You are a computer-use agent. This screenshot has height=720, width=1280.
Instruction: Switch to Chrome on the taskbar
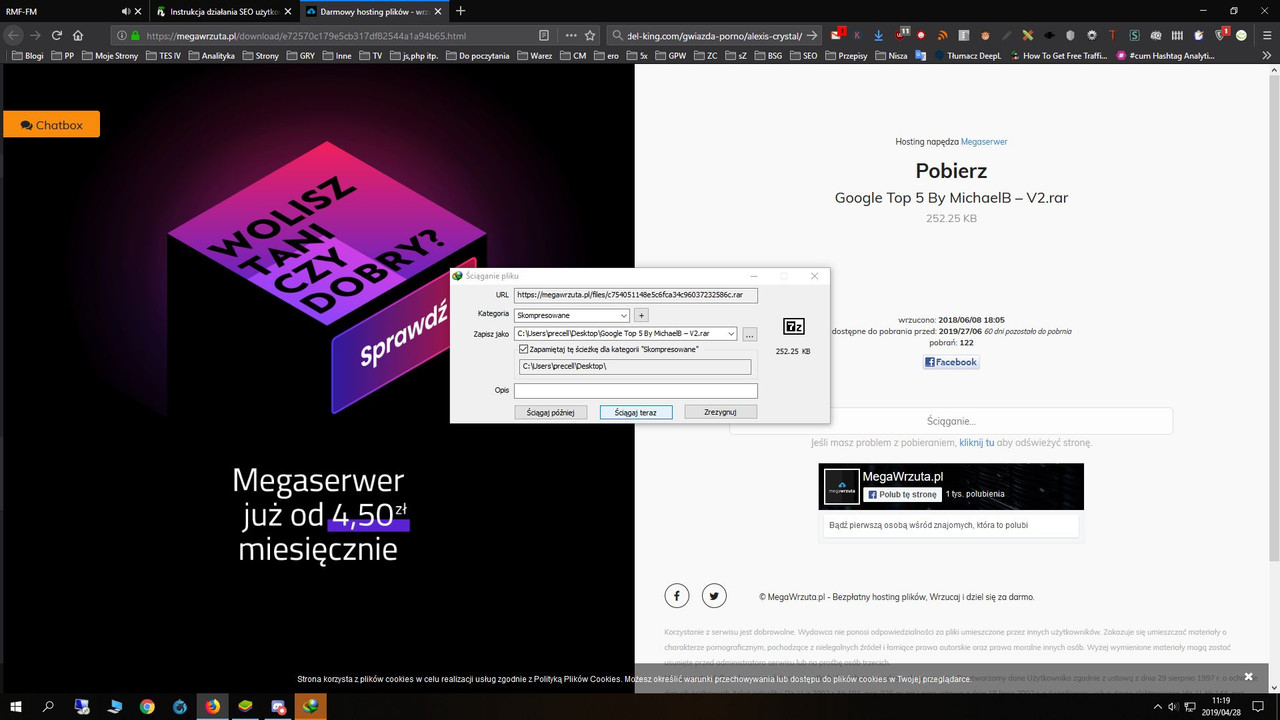147,706
